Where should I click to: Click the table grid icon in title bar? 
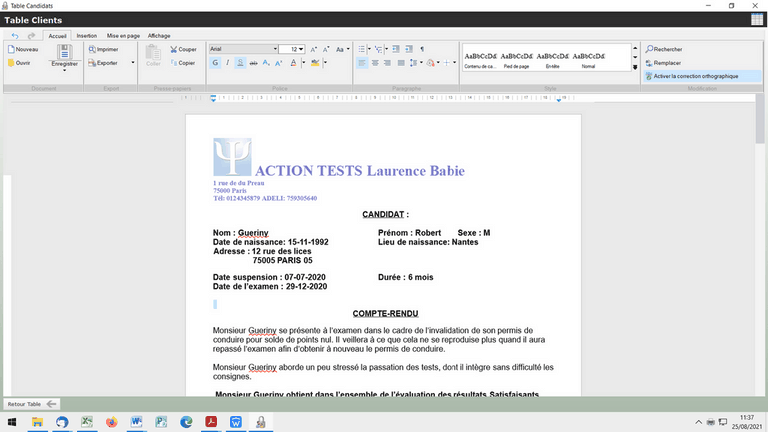click(757, 20)
